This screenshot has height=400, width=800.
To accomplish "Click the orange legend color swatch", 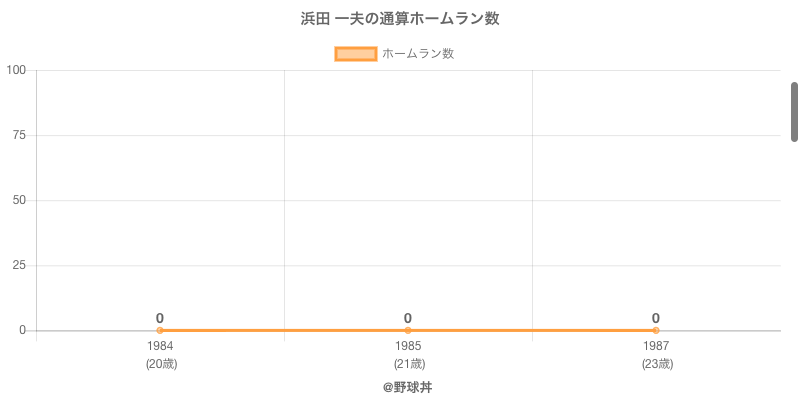I will [x=355, y=54].
